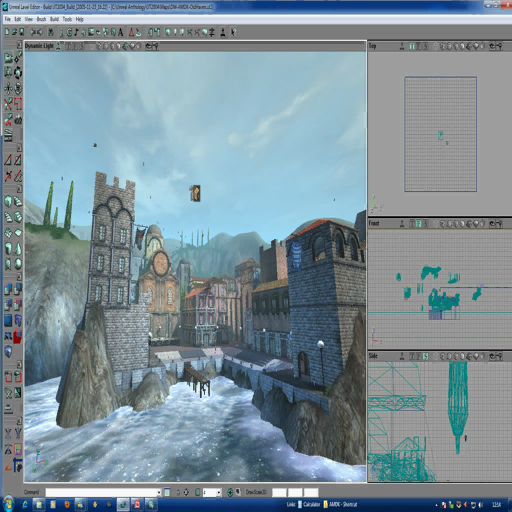Click the CSG Add brush icon
Screen dimensions: 512x512
coord(8,289)
